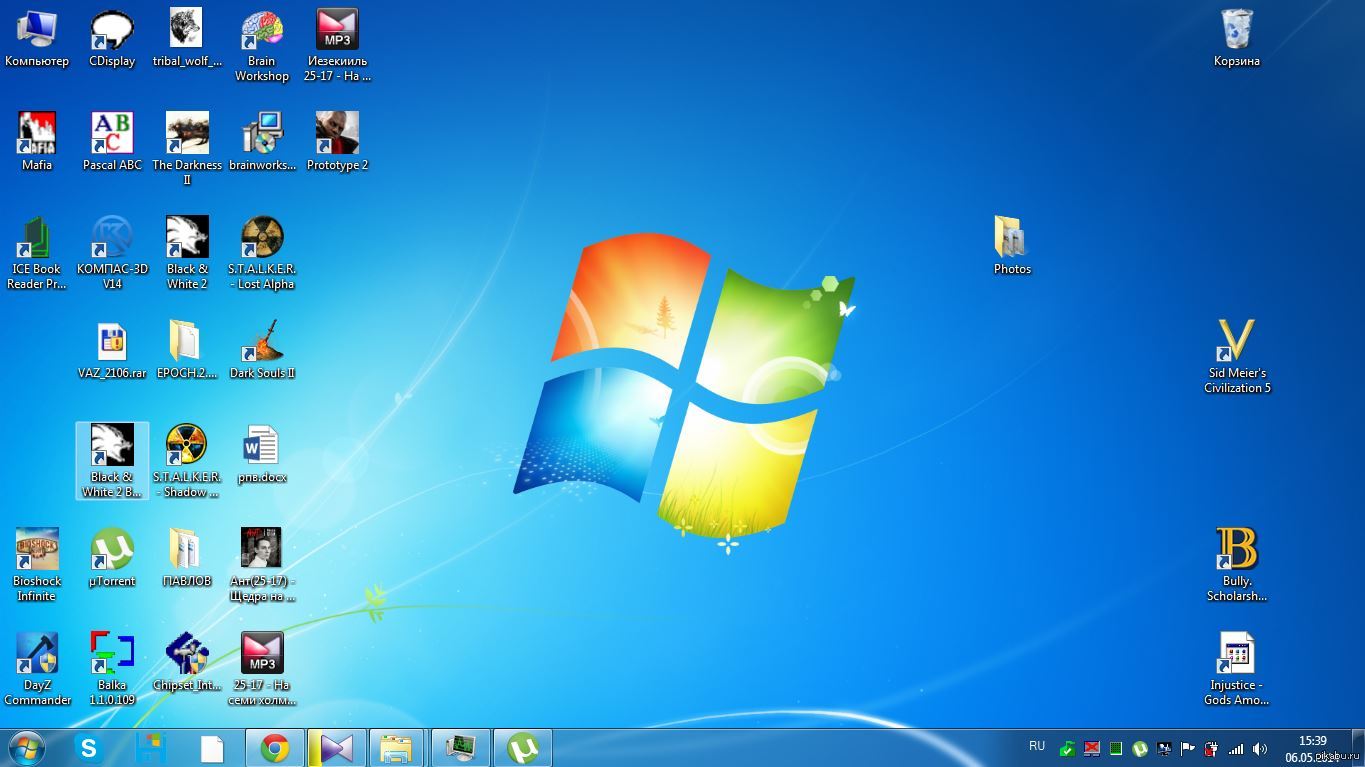
Task: Click the µTorrent system tray icon
Action: [1140, 748]
